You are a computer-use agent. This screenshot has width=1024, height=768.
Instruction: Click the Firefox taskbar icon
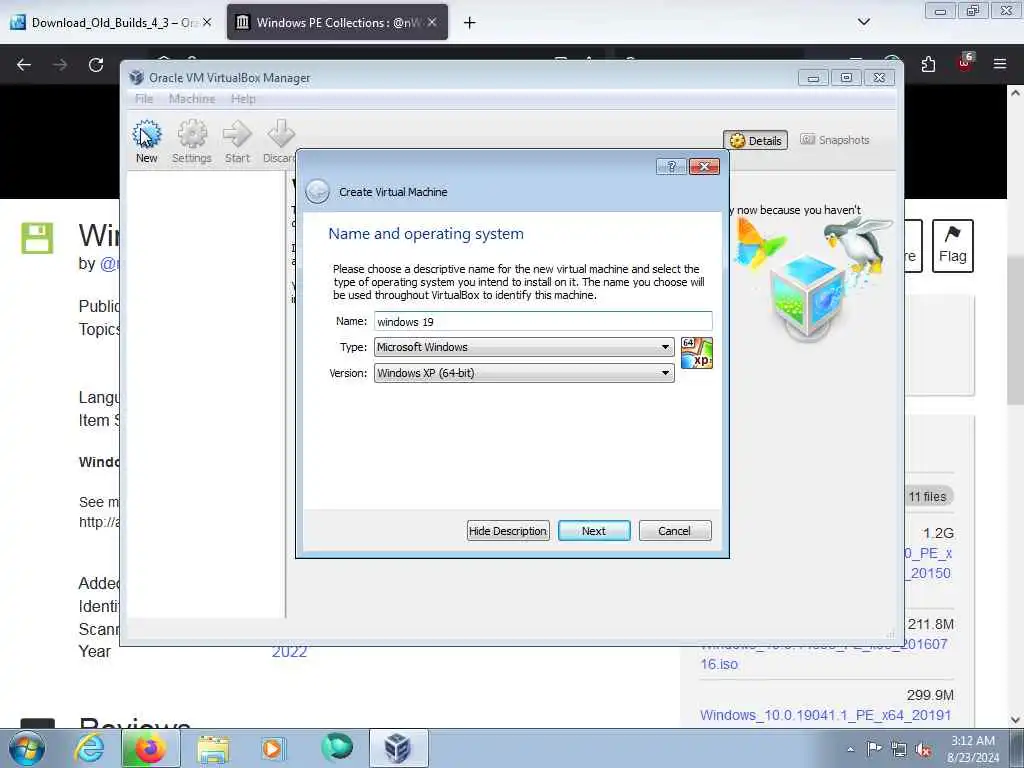point(150,748)
